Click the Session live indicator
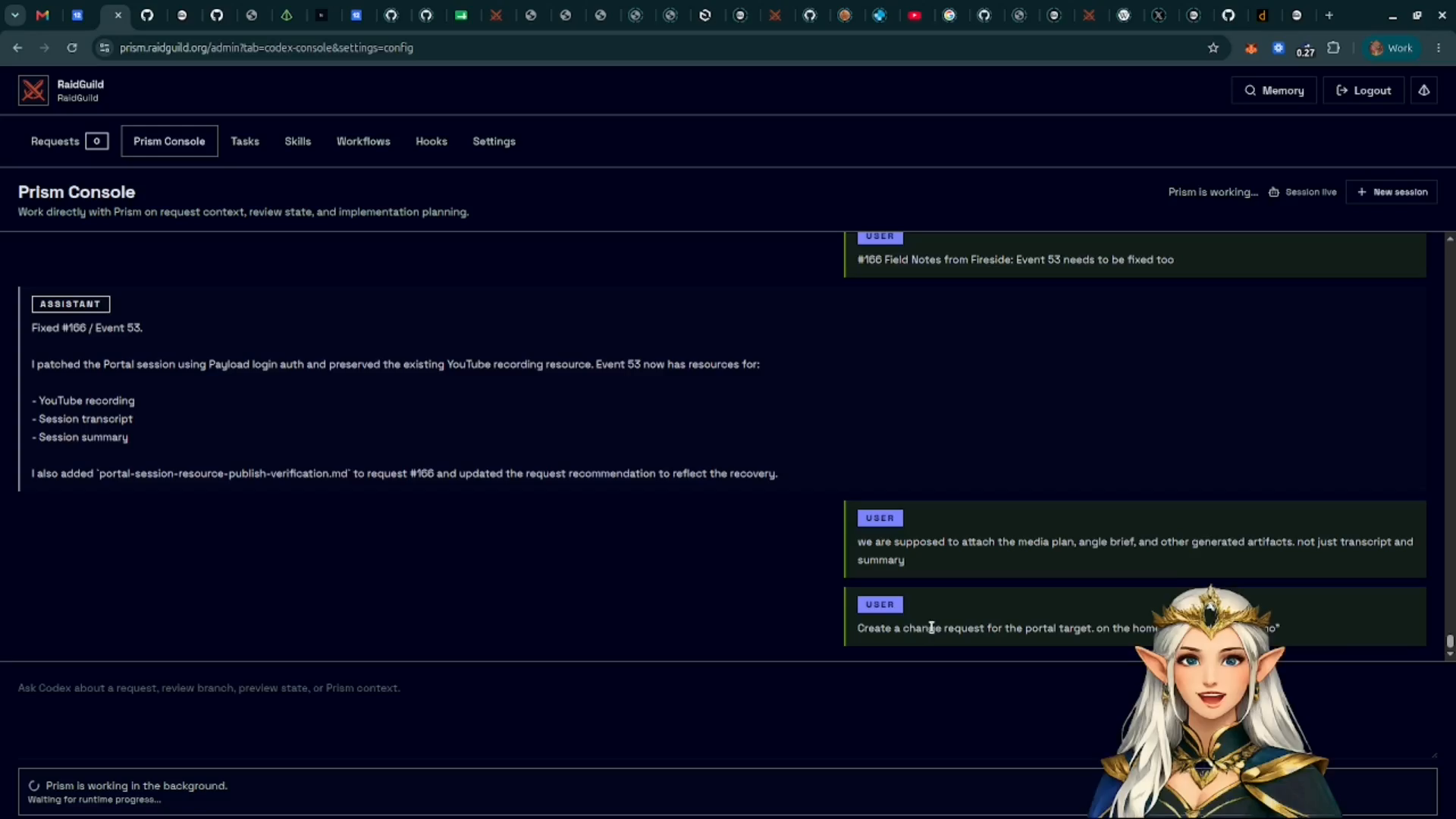 (x=1303, y=192)
